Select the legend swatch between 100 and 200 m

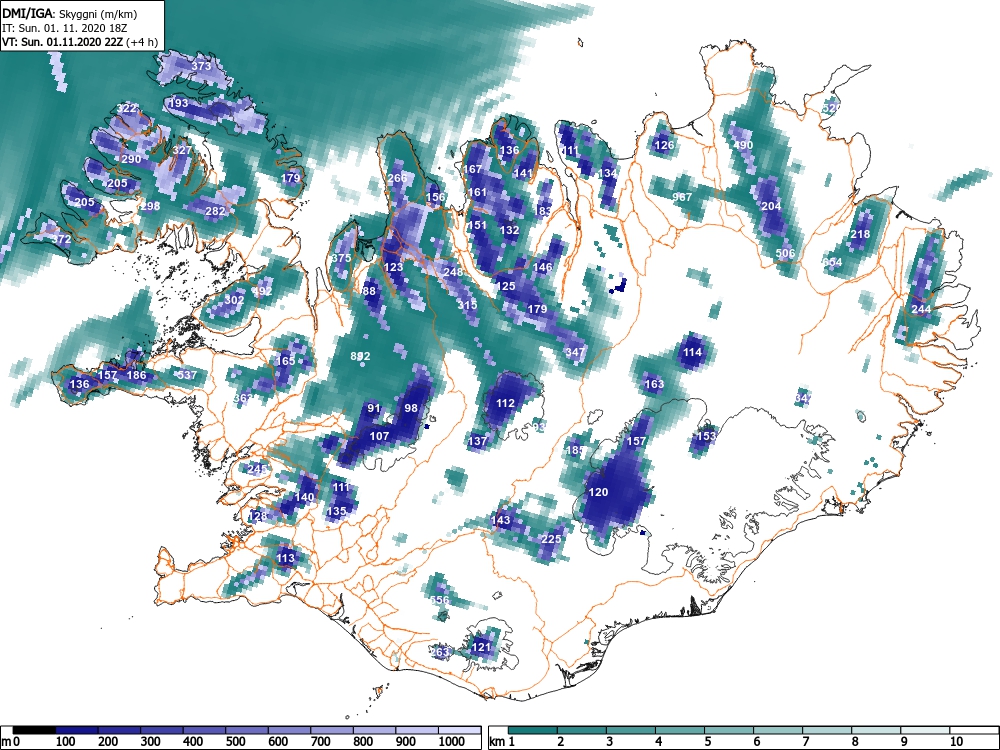(x=77, y=730)
